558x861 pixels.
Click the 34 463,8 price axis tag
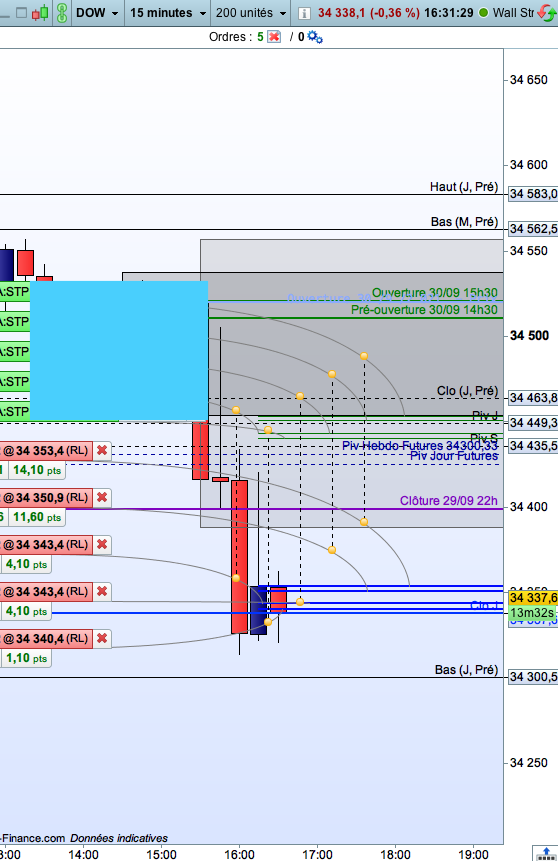(533, 398)
